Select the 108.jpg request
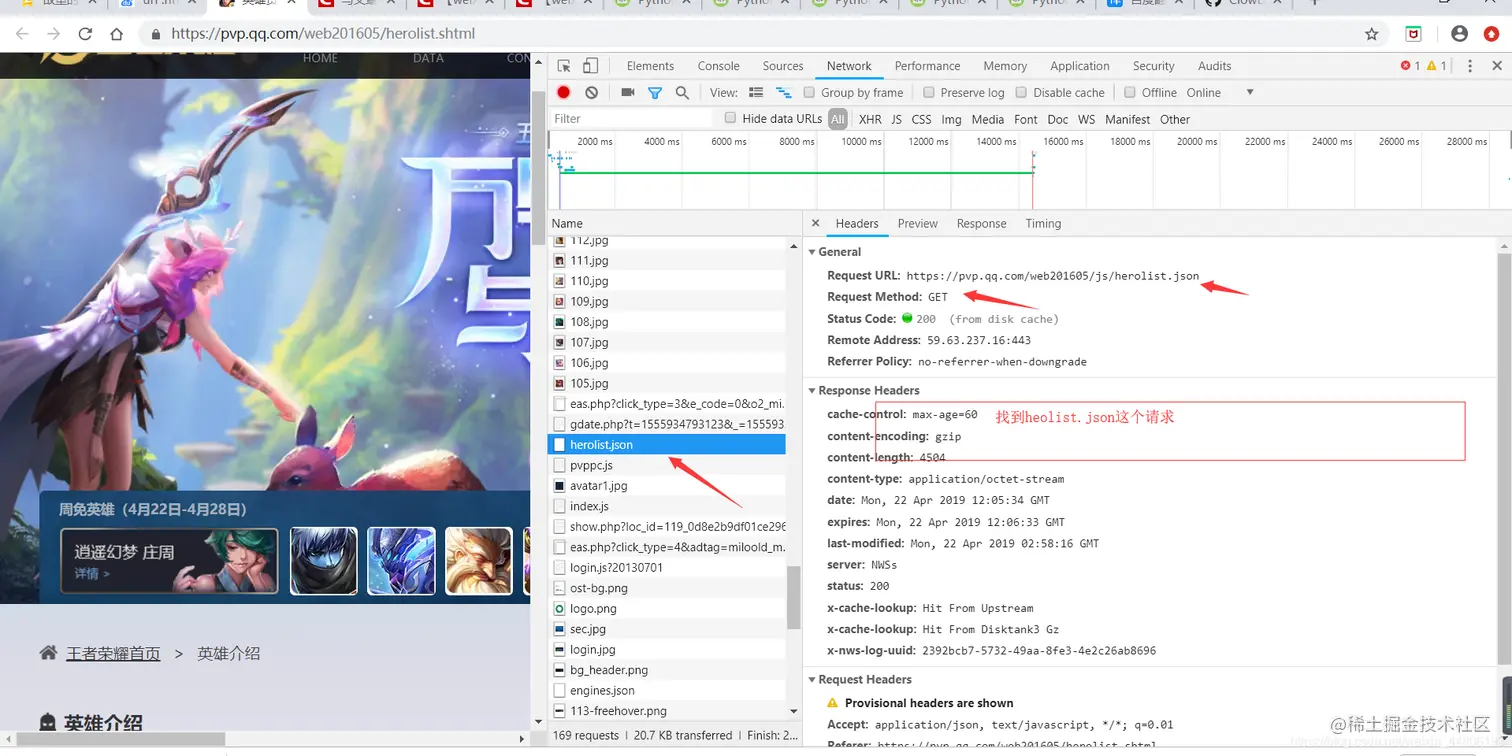The width and height of the screenshot is (1512, 756). pyautogui.click(x=668, y=322)
